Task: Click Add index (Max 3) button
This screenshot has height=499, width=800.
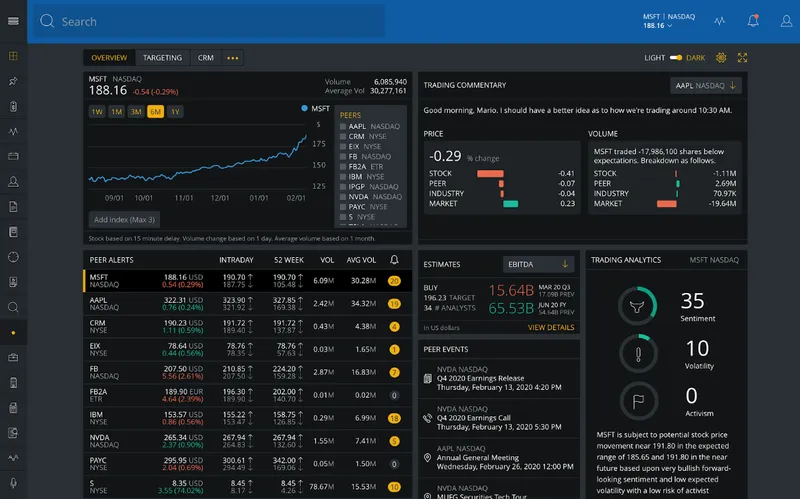Action: (x=124, y=219)
